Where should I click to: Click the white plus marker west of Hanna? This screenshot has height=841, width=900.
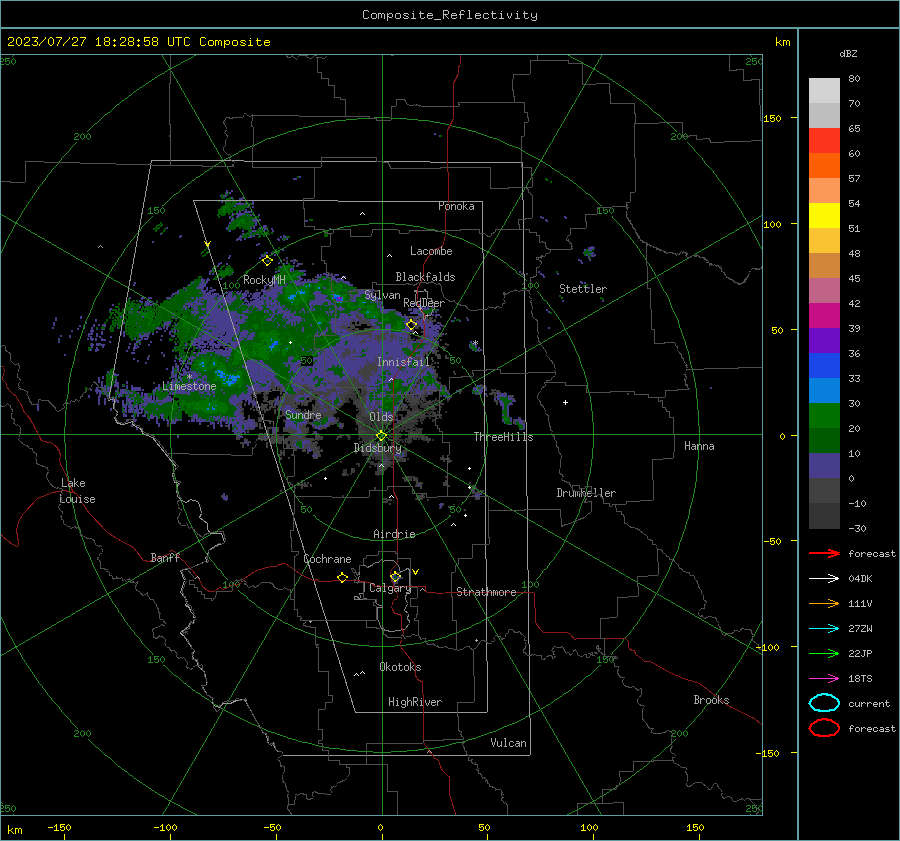tap(565, 402)
